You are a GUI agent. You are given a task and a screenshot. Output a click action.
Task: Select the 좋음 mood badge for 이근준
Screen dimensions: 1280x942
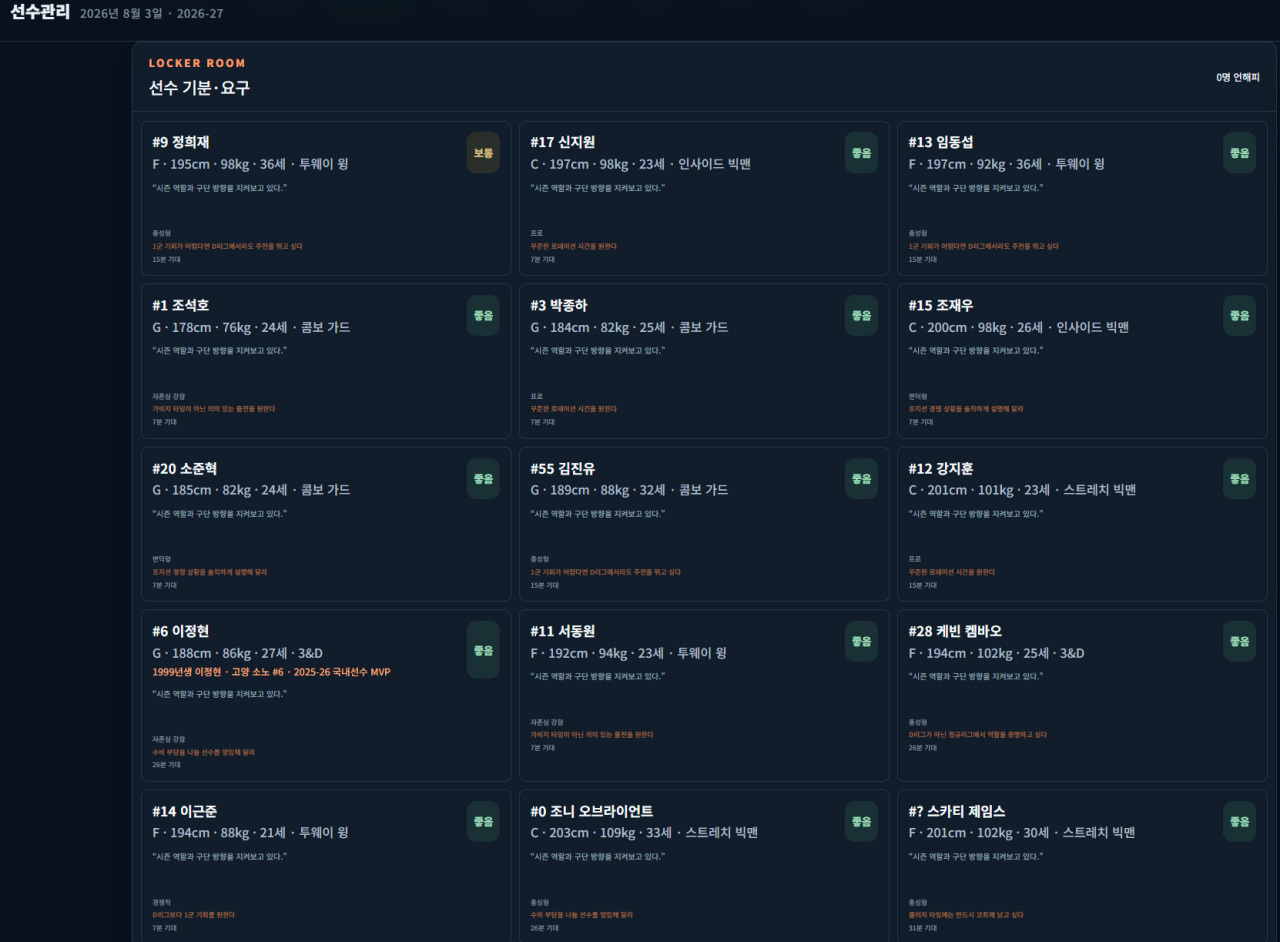tap(483, 821)
